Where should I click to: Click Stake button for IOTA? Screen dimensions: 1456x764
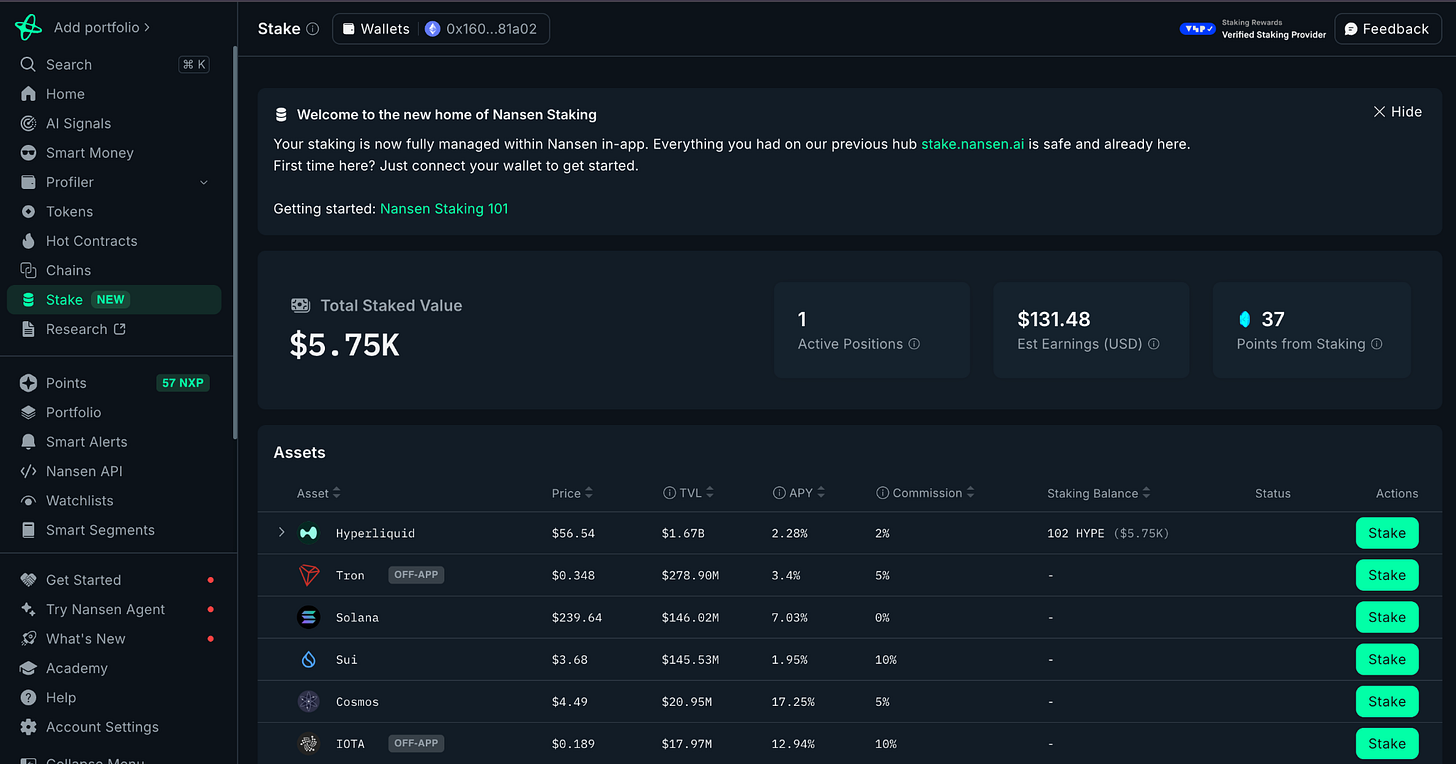(1387, 743)
